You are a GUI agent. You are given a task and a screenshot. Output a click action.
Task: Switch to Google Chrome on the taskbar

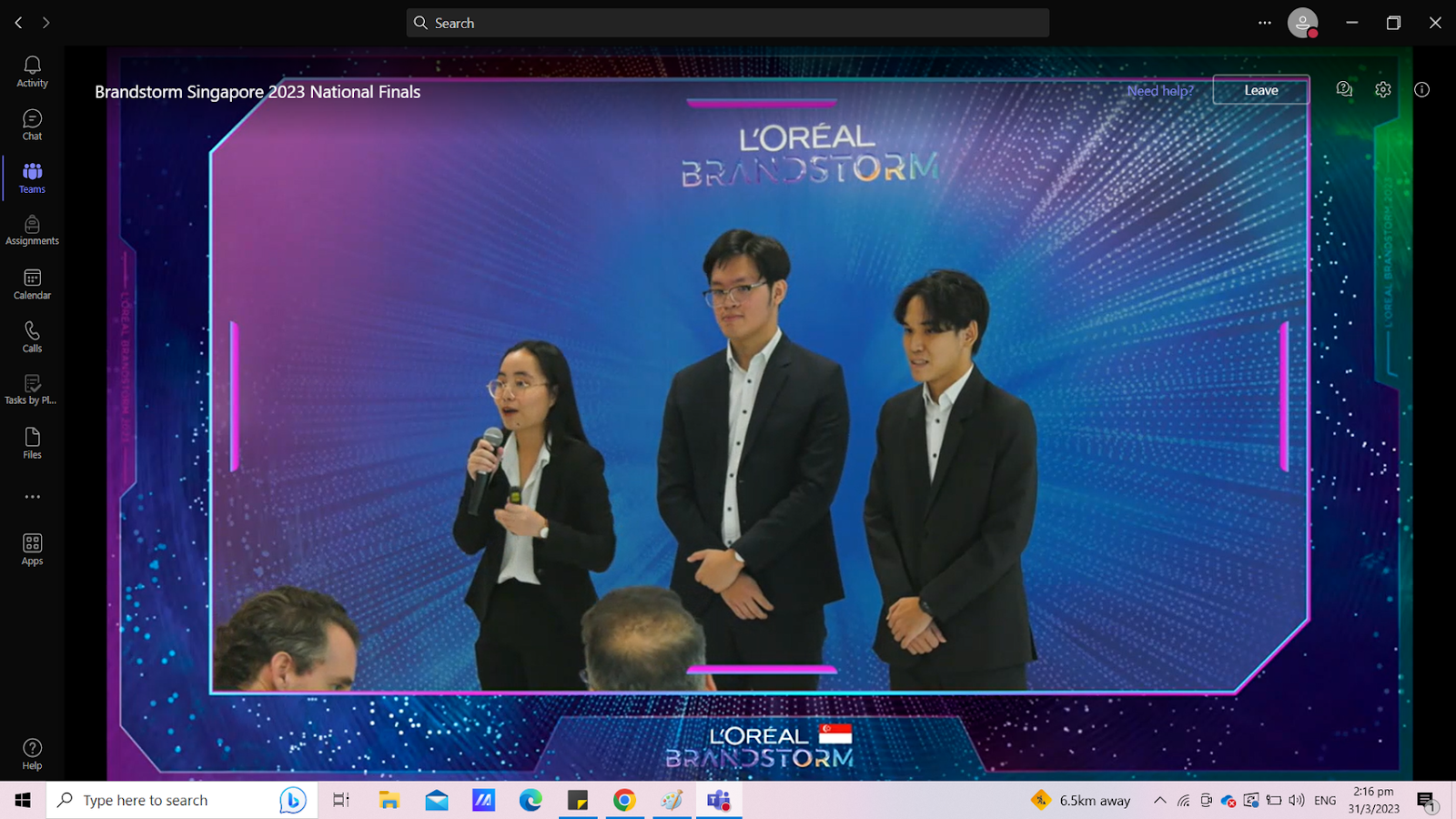(624, 800)
